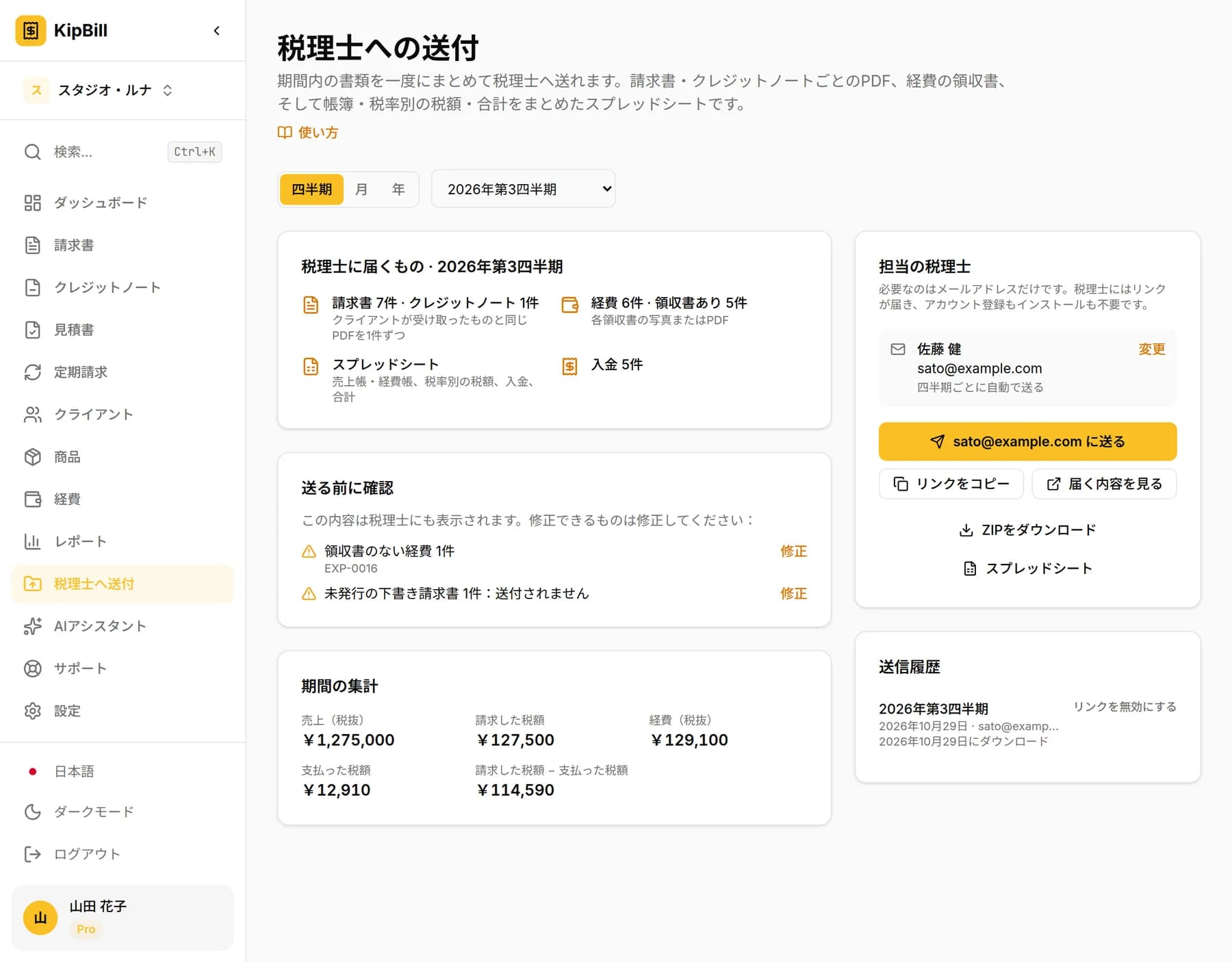This screenshot has width=1232, height=962.
Task: Collapse the sidebar with the chevron
Action: tap(217, 31)
